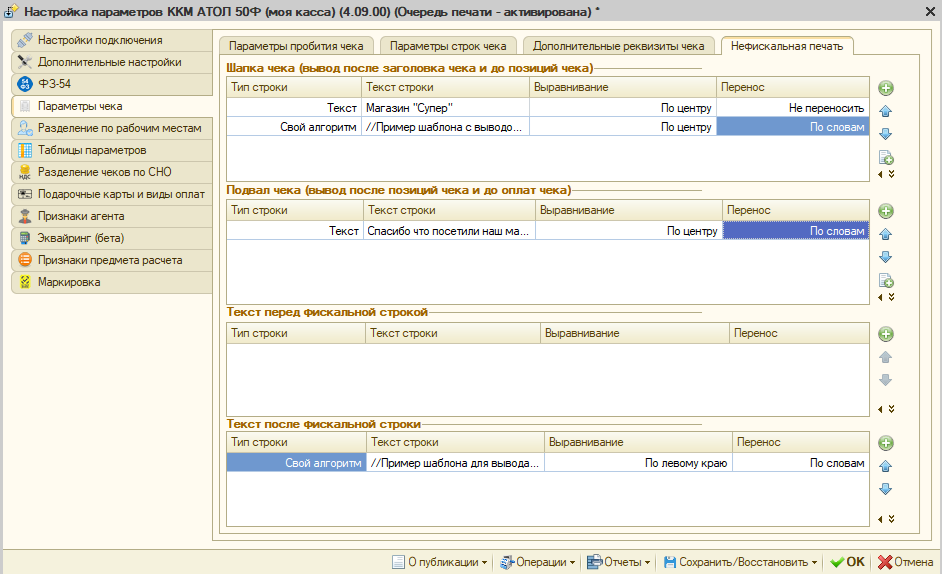Image resolution: width=942 pixels, height=574 pixels.
Task: Add row to Текст перед фискальной строкой
Action: coord(886,334)
